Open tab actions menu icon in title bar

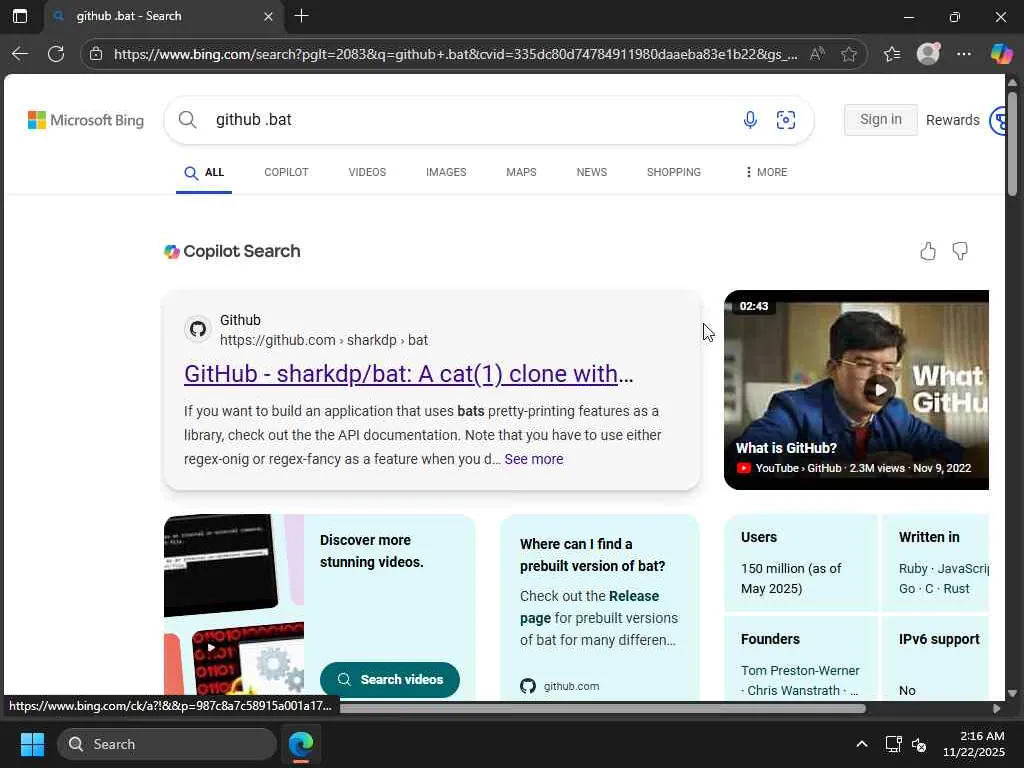click(x=20, y=16)
